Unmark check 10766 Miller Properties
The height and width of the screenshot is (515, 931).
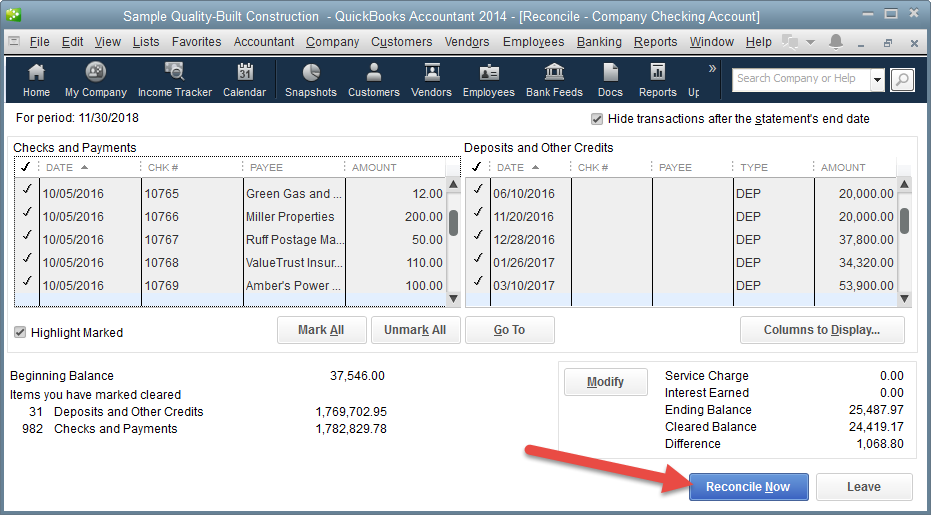[27, 212]
